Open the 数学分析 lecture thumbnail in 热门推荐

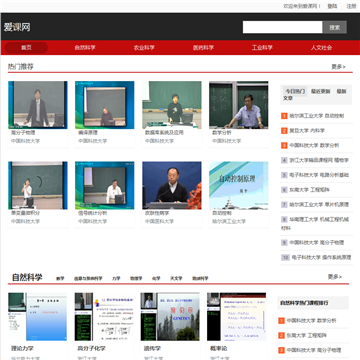pyautogui.click(x=239, y=105)
